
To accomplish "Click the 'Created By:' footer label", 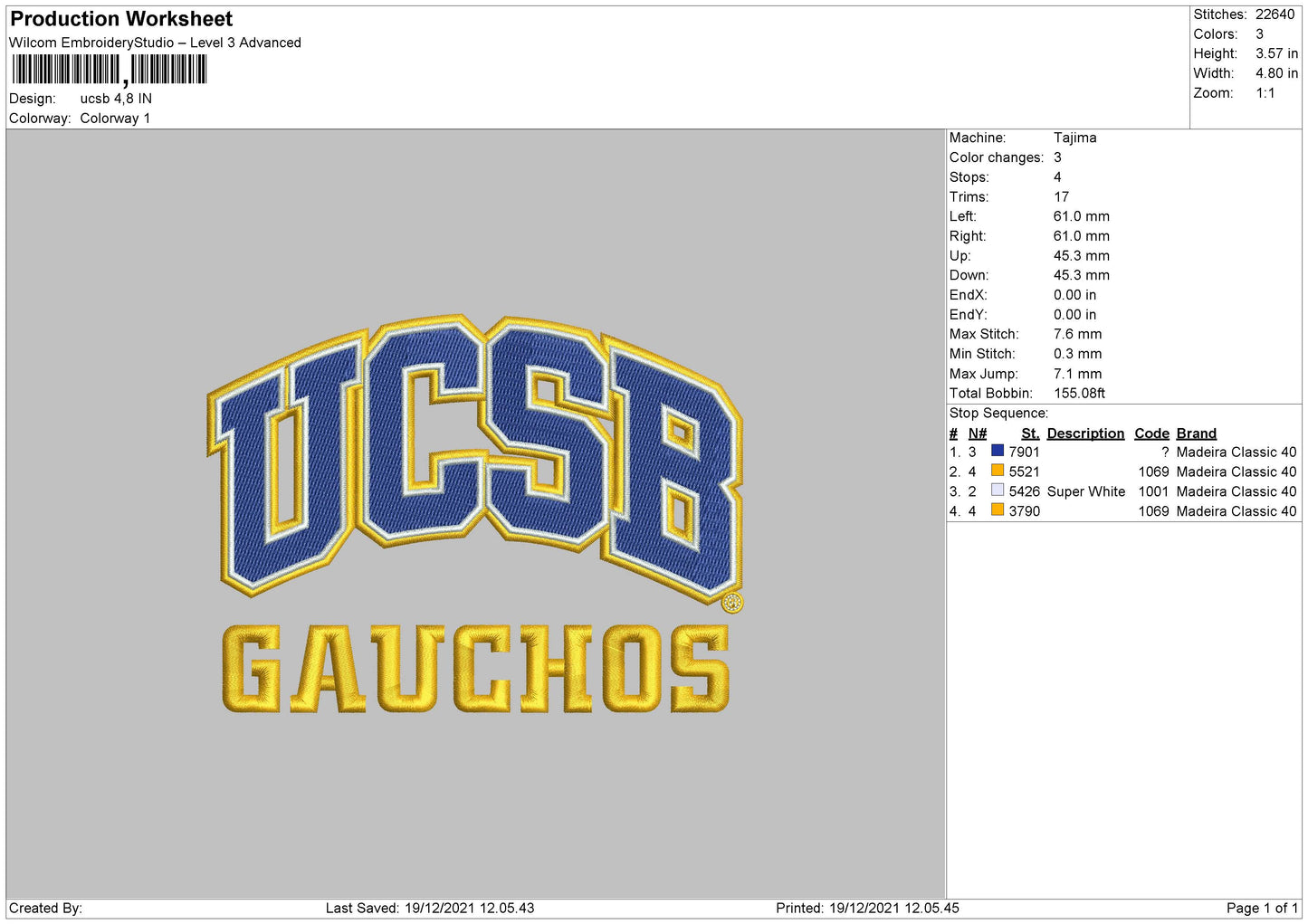I will (x=45, y=908).
